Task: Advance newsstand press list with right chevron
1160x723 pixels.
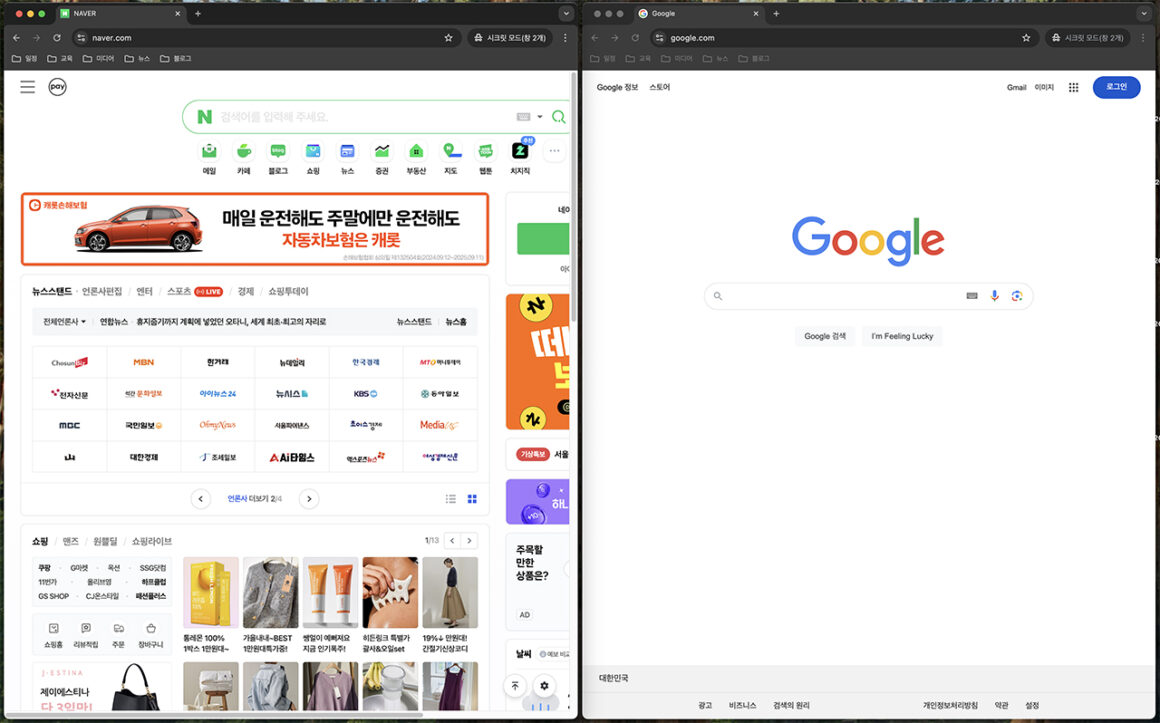Action: coord(308,498)
